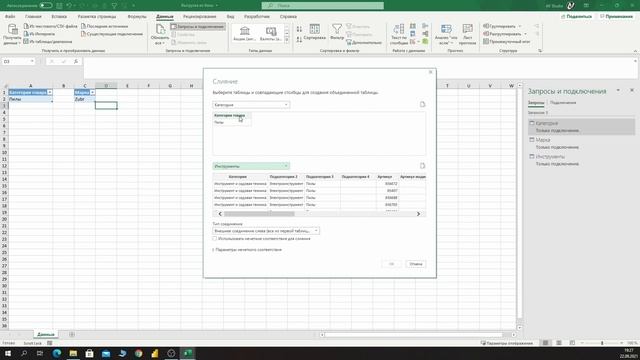
Task: Select Категория товара column in merge preview
Action: point(230,116)
